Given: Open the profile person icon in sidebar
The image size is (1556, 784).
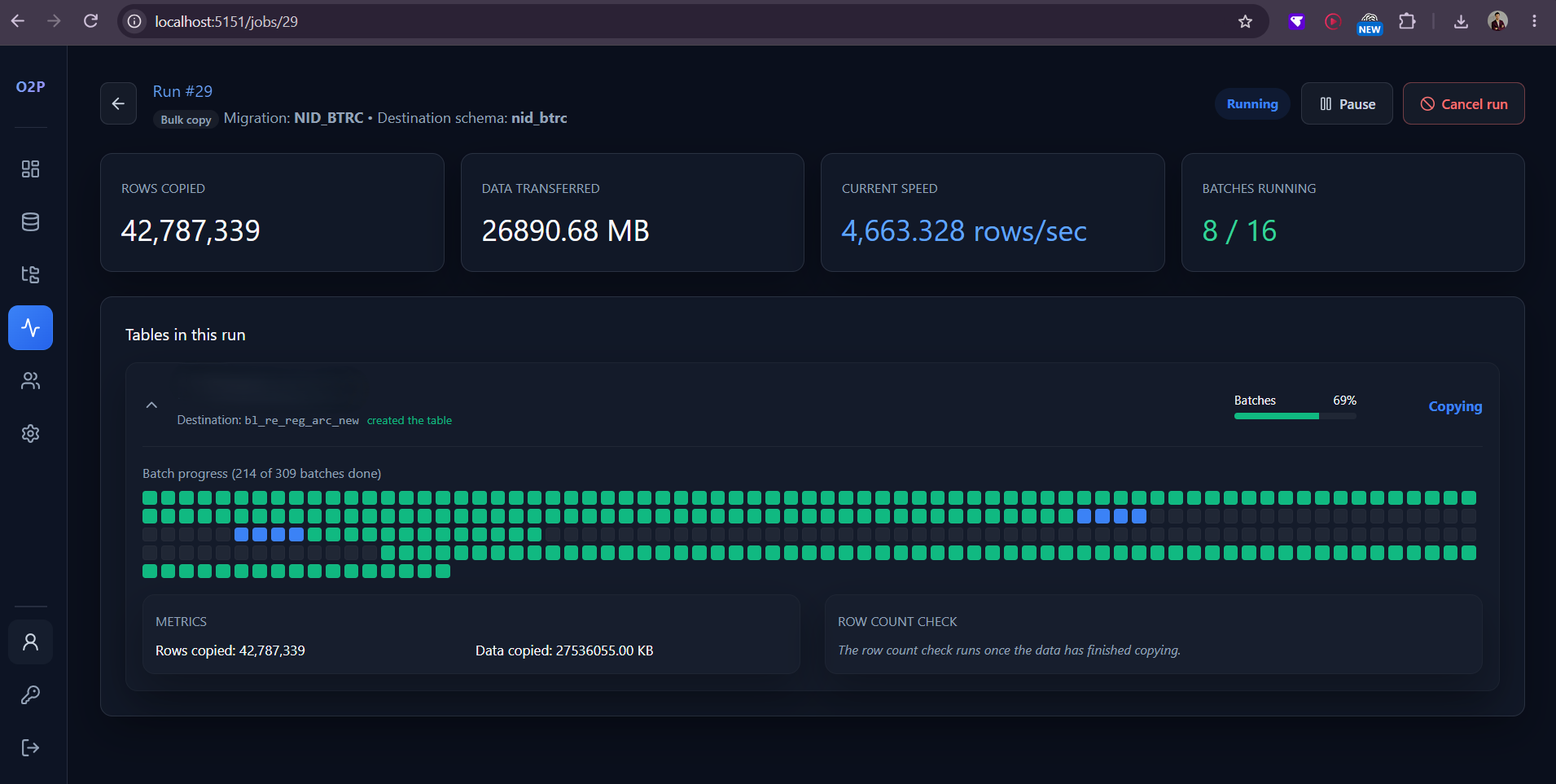Looking at the screenshot, I should click(30, 642).
